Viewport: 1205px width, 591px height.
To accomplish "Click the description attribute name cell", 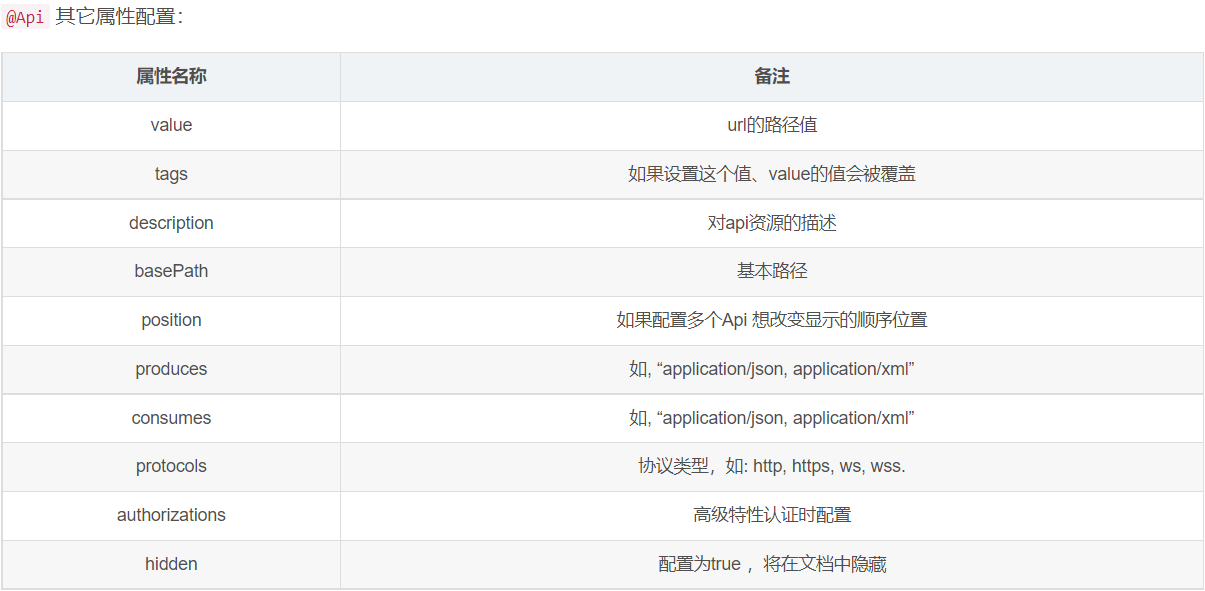I will pyautogui.click(x=171, y=223).
